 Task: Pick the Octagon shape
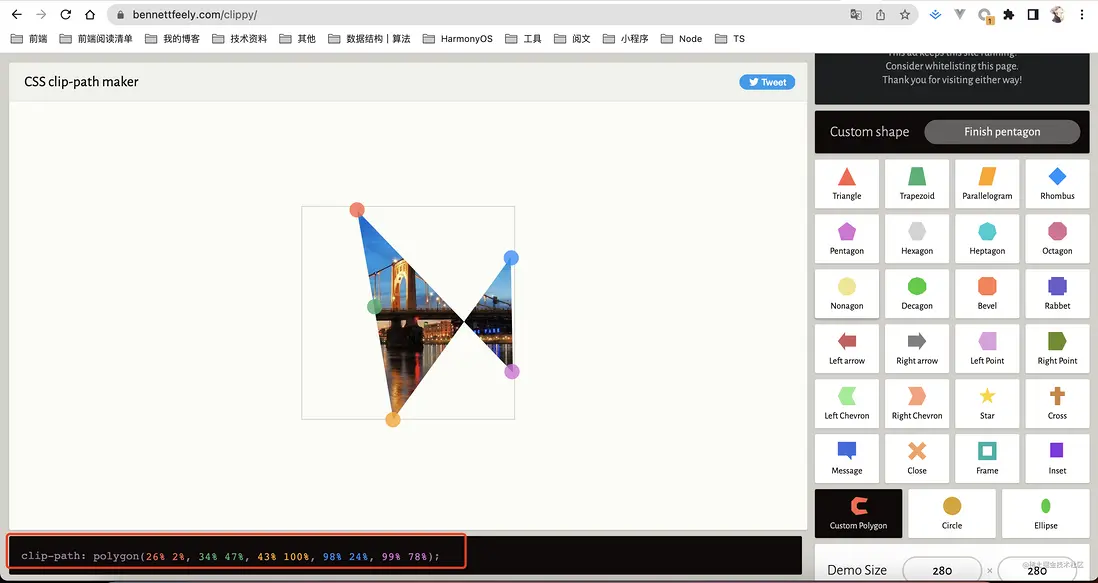[x=1057, y=239]
